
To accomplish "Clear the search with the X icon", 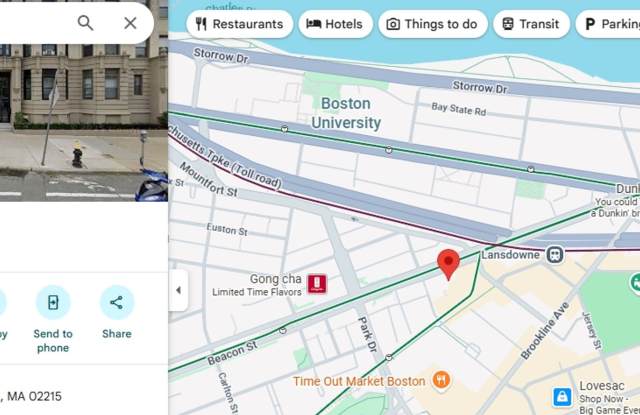I will point(130,23).
